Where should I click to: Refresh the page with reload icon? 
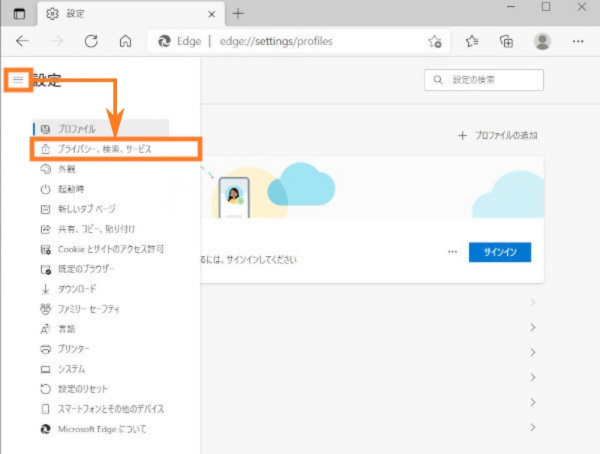coord(90,42)
